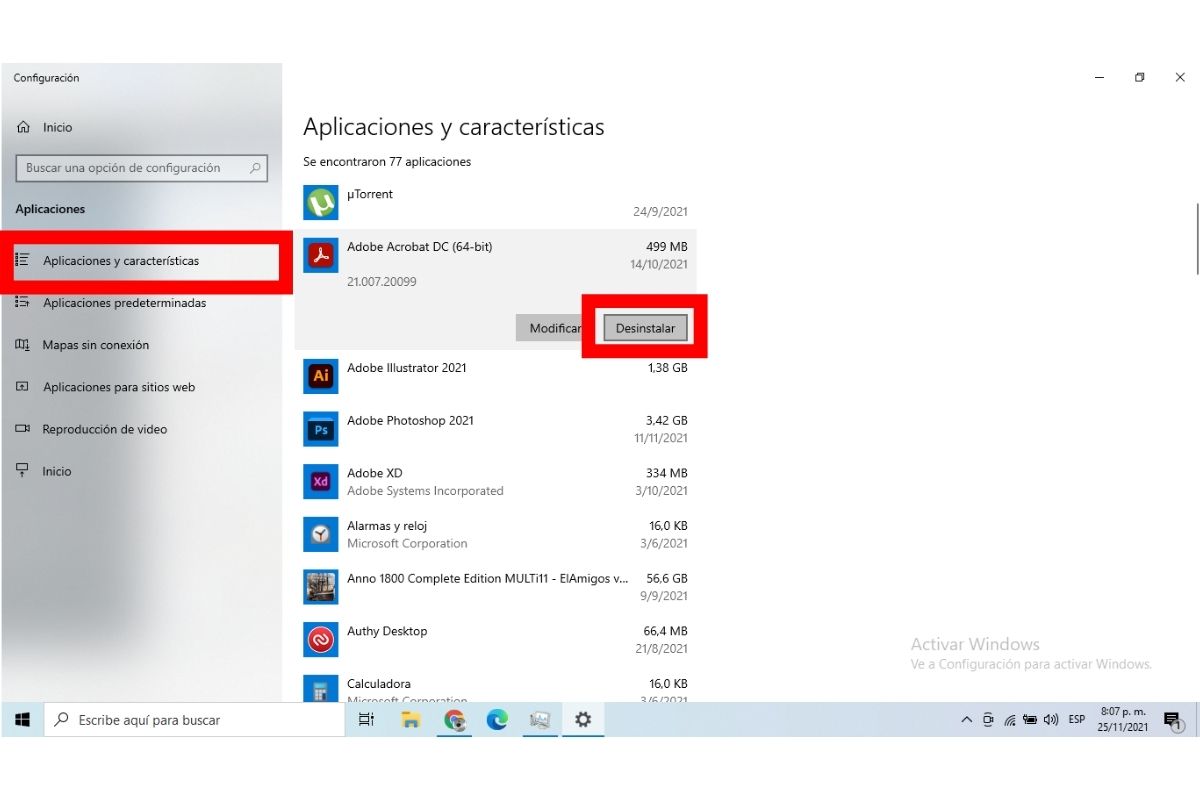Image resolution: width=1200 pixels, height=800 pixels.
Task: Click the Authy Desktop icon
Action: [321, 639]
